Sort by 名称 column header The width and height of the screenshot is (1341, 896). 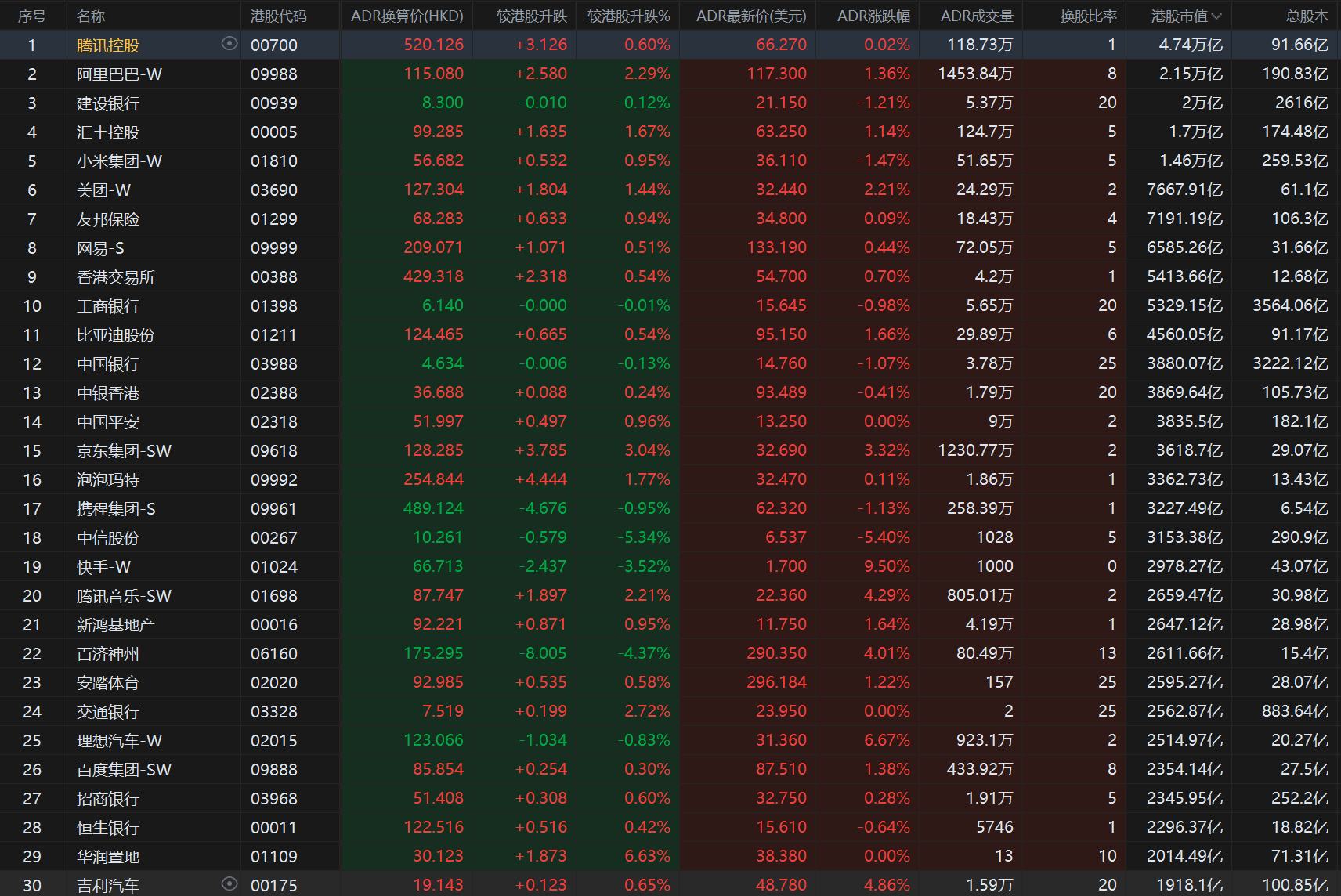[x=91, y=16]
